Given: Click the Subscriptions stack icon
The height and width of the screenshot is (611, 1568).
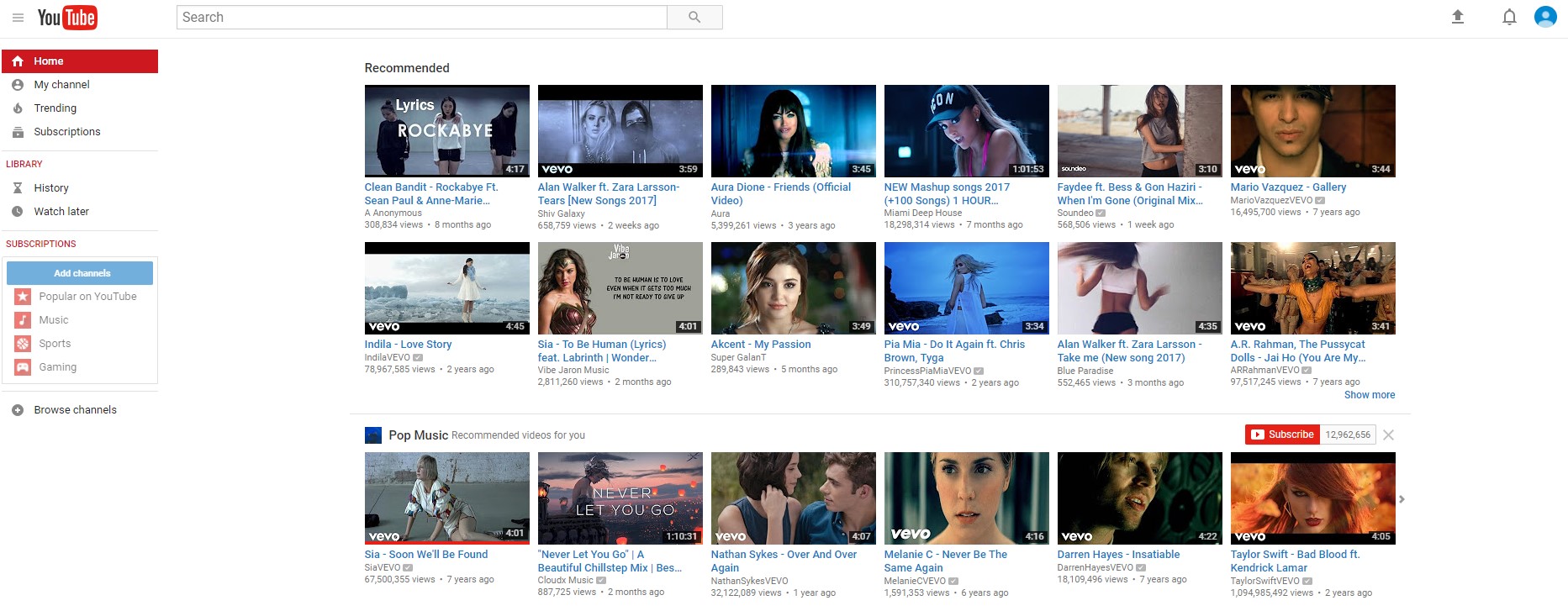Looking at the screenshot, I should (x=18, y=132).
